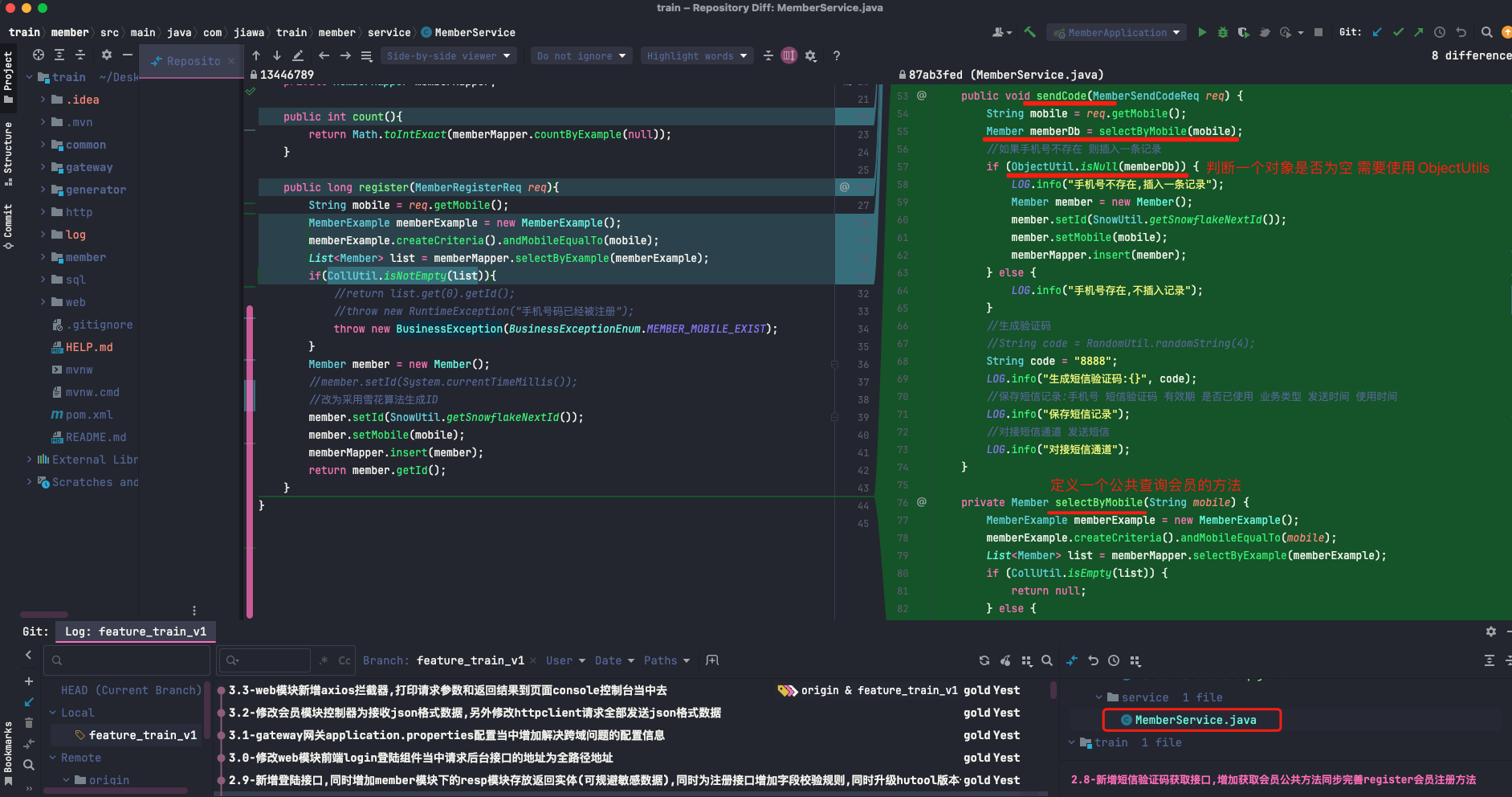Open the Commit tool window tab
Viewport: 1512px width, 797px height.
coord(8,227)
